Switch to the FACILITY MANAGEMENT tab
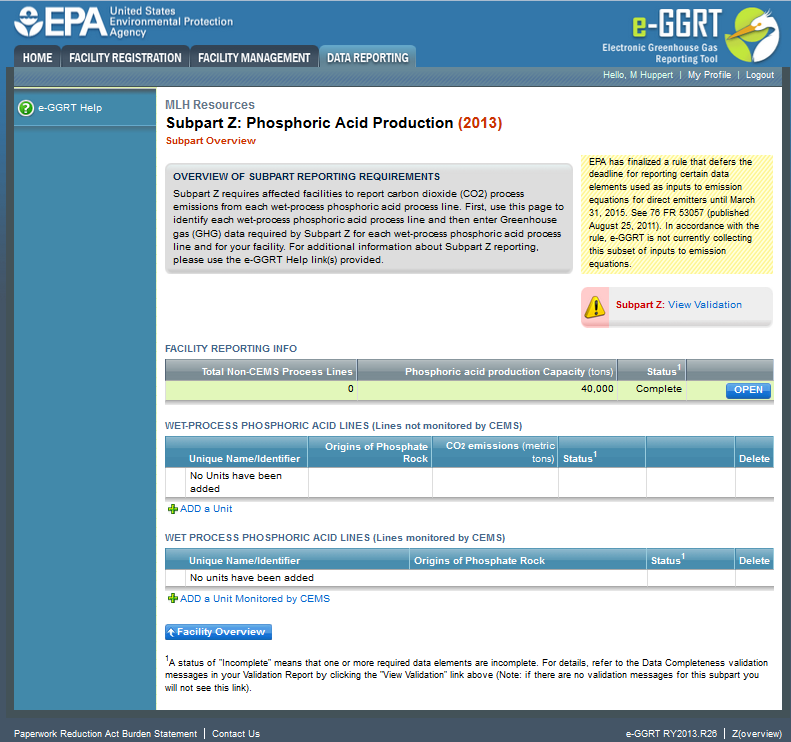Viewport: 791px width, 742px height. click(x=254, y=58)
